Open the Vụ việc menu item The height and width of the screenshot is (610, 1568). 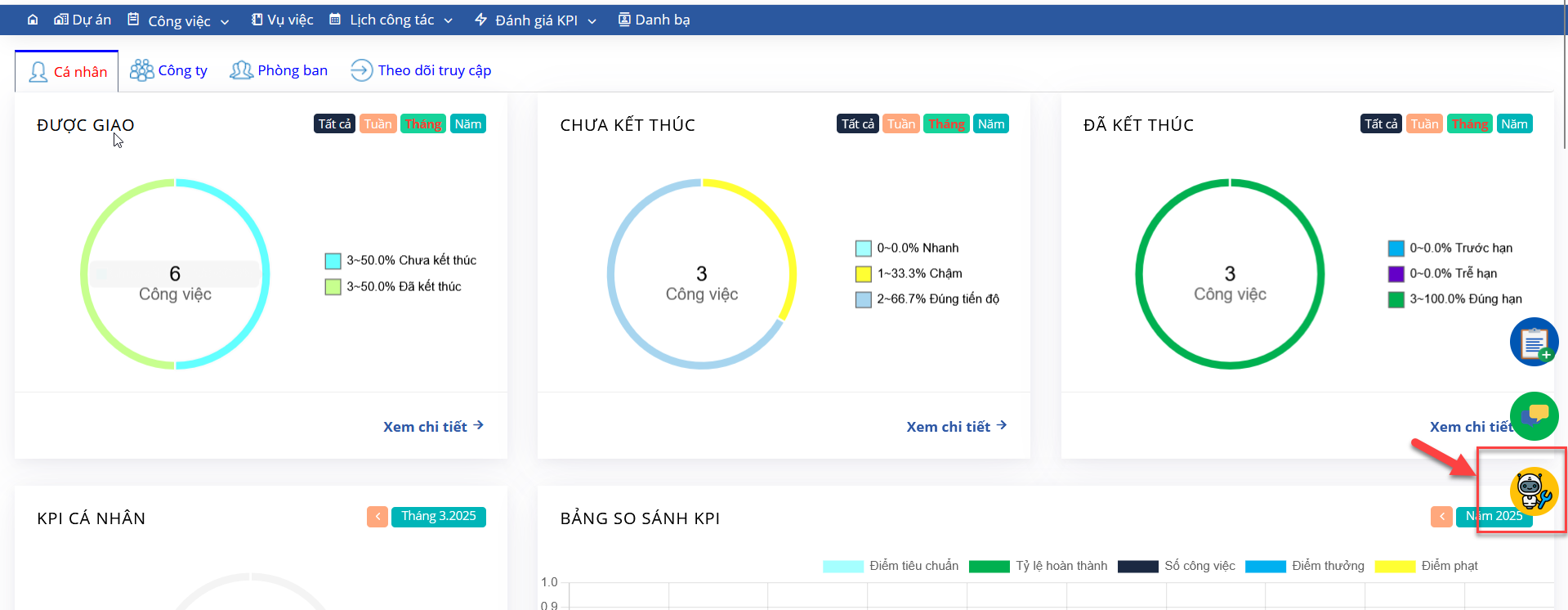(x=283, y=20)
